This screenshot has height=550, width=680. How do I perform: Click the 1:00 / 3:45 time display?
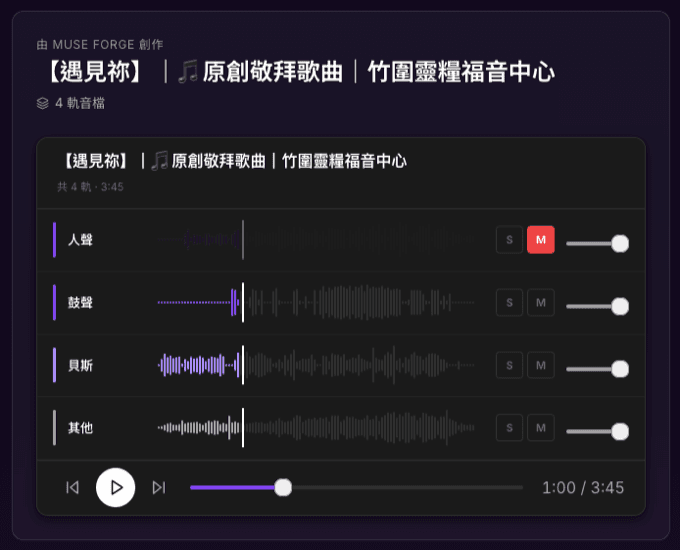[583, 488]
